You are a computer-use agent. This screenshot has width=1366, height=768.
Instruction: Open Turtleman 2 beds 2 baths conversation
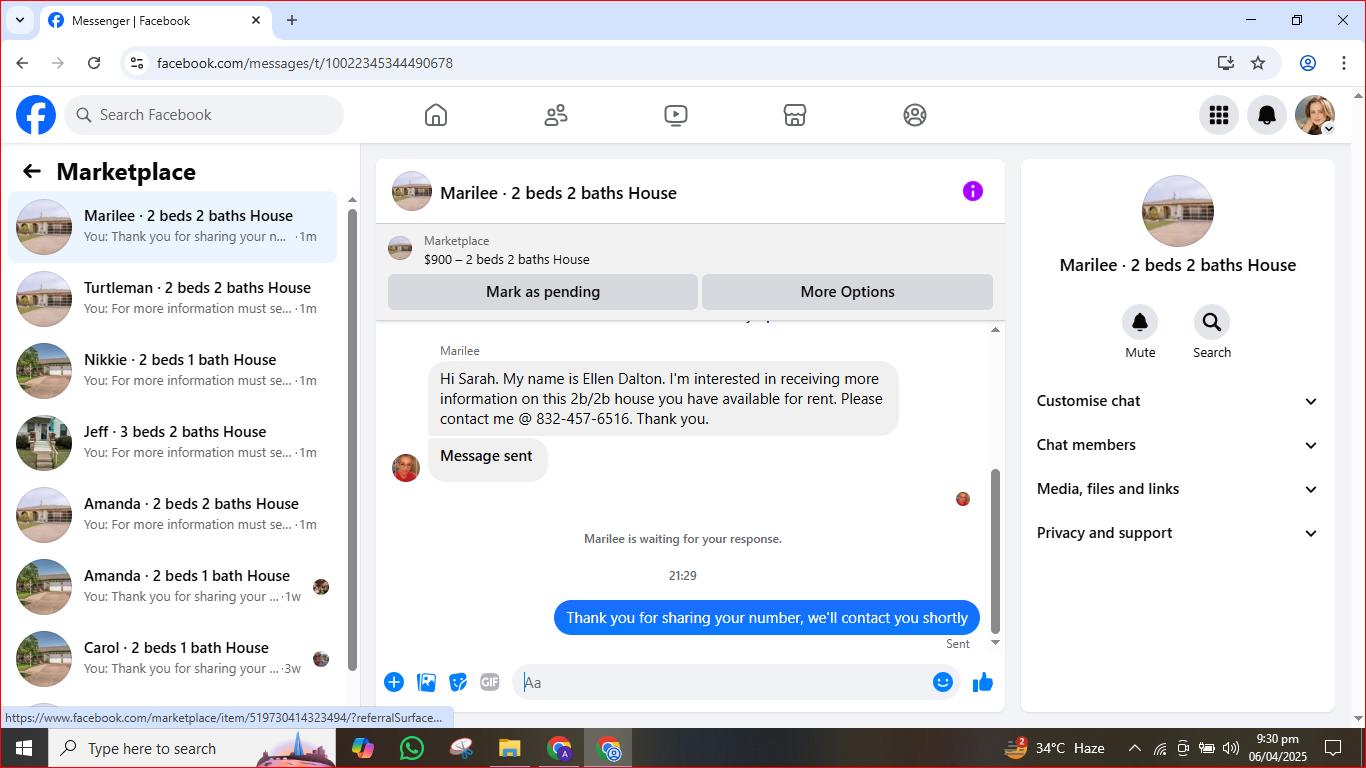(x=172, y=299)
